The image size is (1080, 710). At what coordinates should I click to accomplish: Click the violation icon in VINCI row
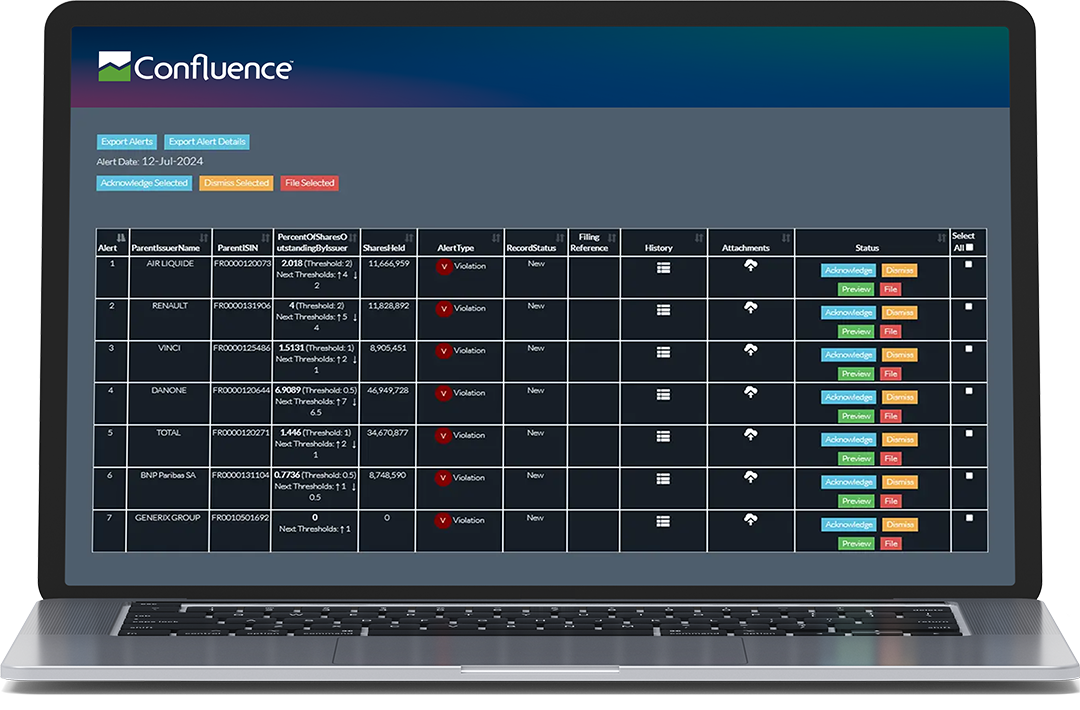[x=444, y=351]
